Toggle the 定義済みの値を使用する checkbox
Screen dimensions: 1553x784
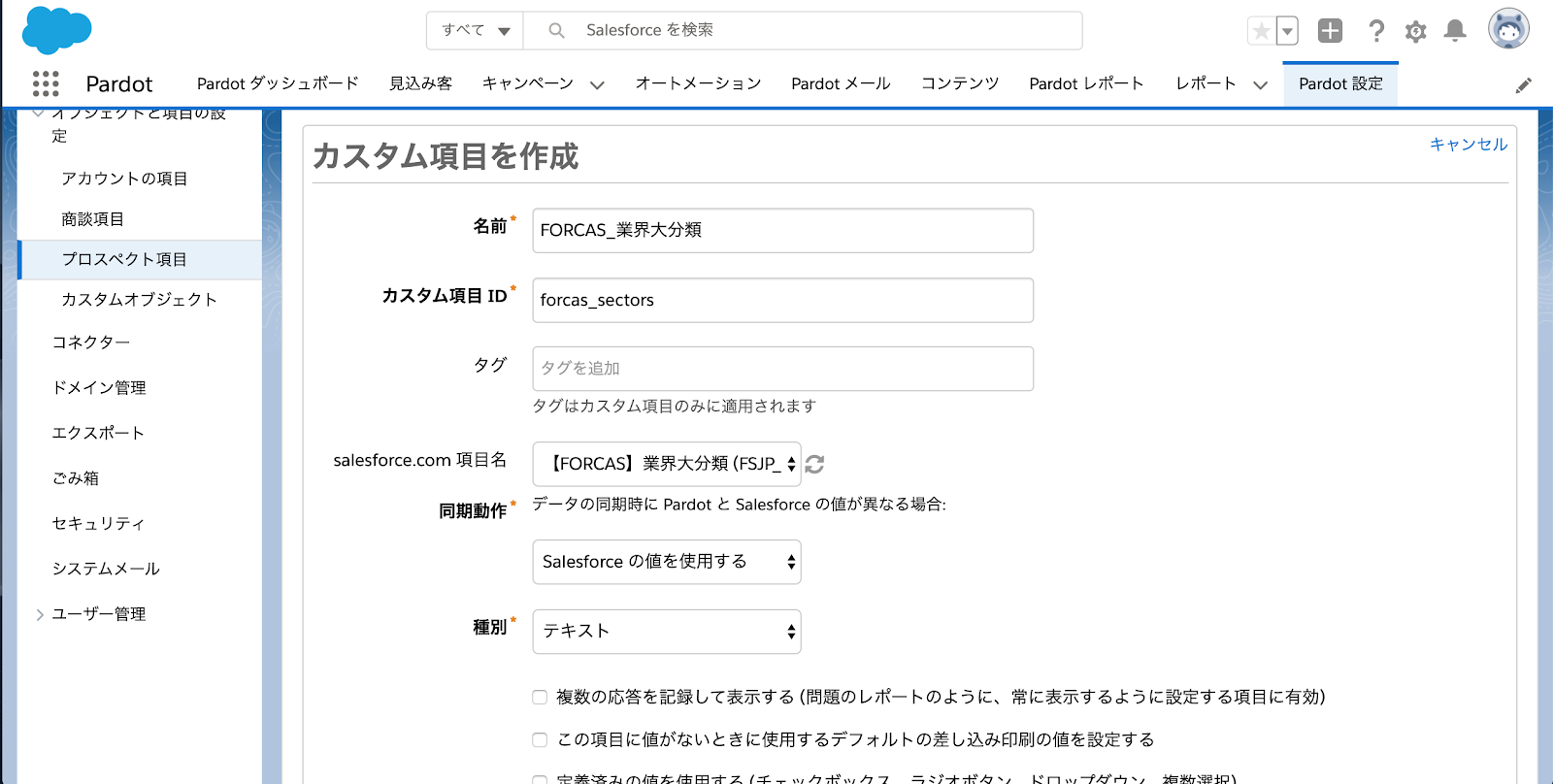tap(540, 778)
